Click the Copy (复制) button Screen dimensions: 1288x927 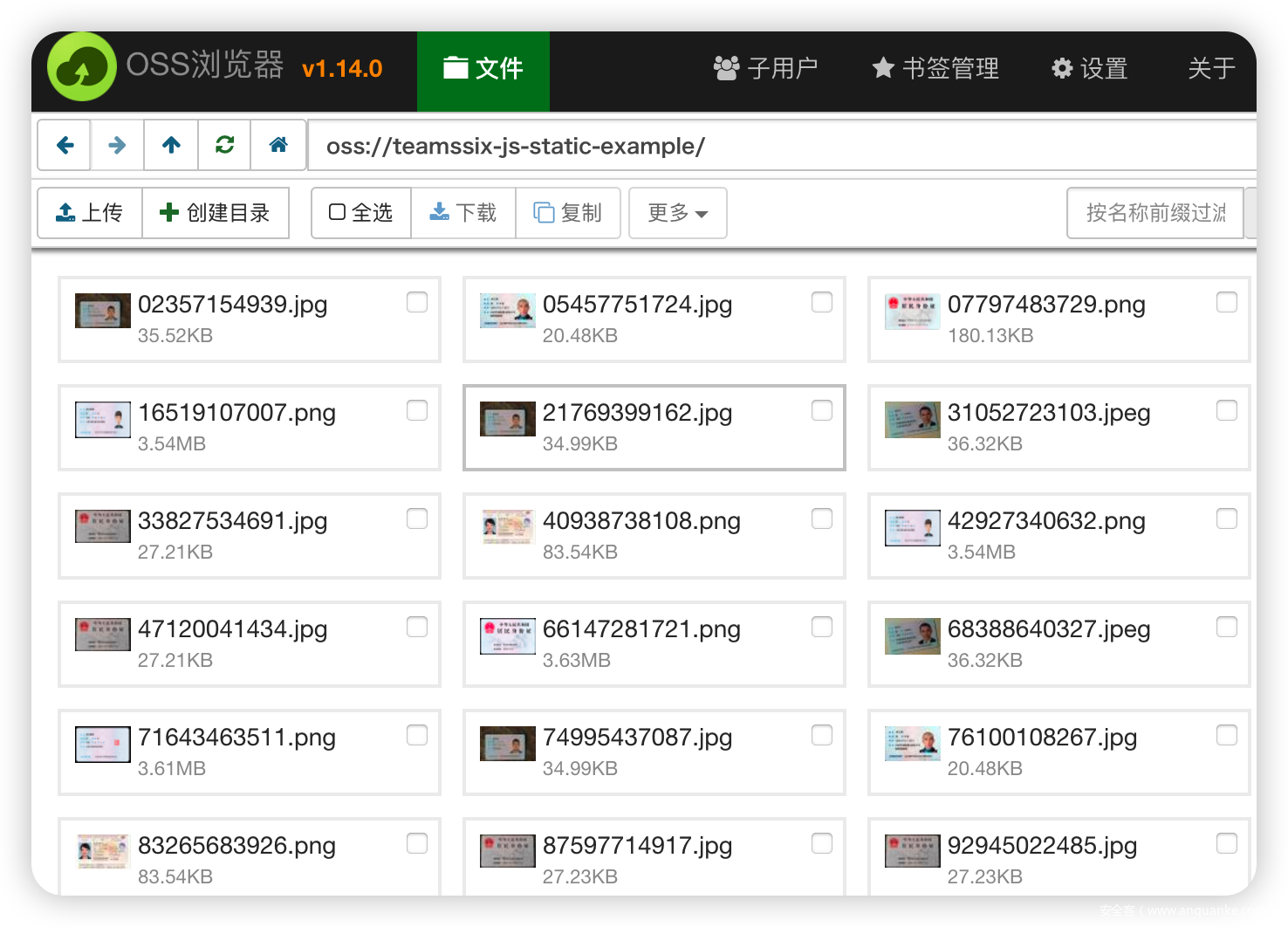(568, 213)
